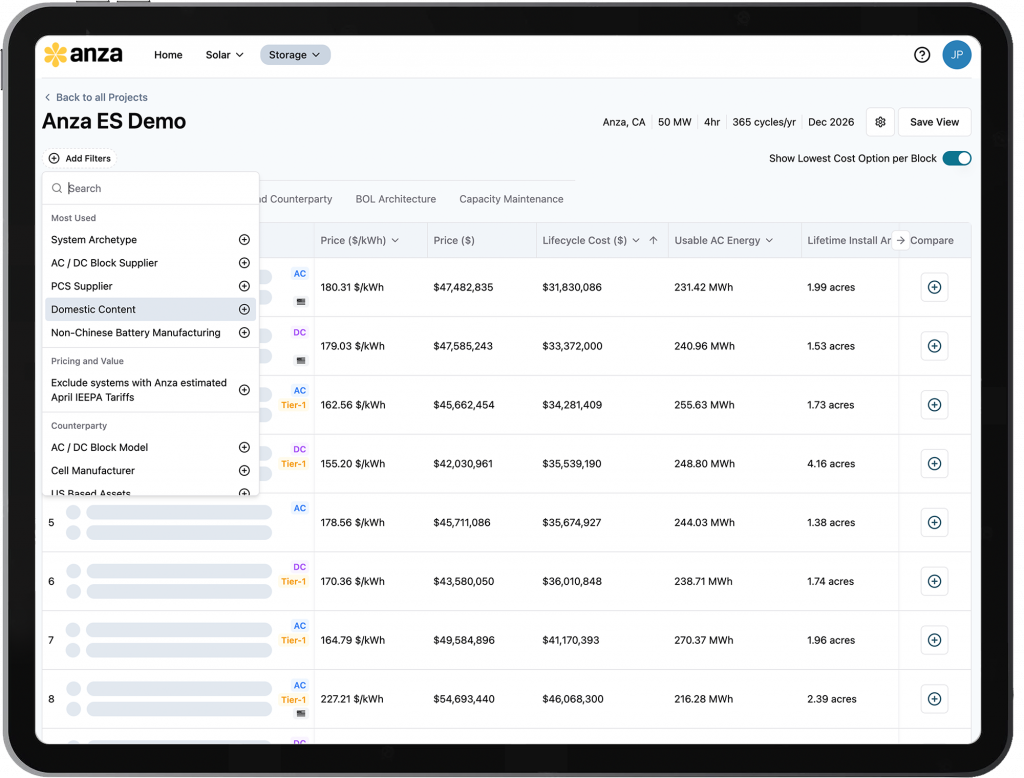This screenshot has height=778, width=1024.
Task: Add 227.21 $/kWh row to compare
Action: tap(934, 699)
